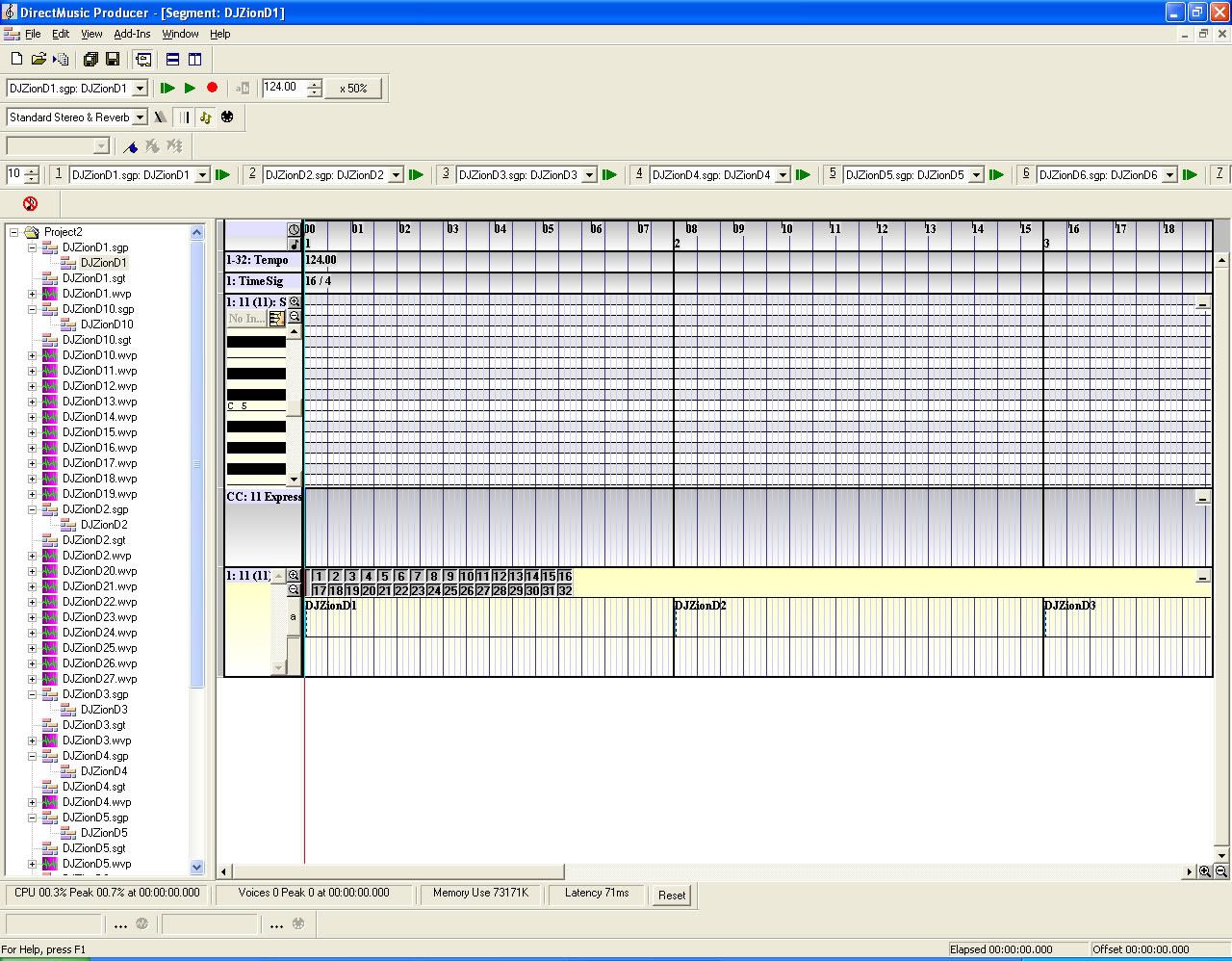
Task: Open the Window menu
Action: [180, 34]
